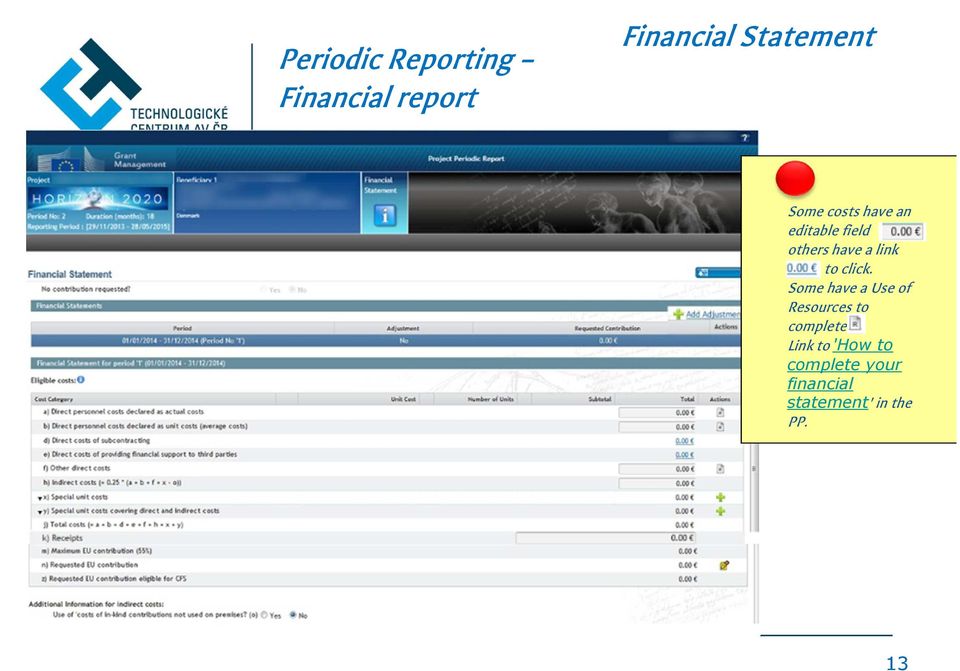Click the Unit Cost column header

tap(403, 399)
